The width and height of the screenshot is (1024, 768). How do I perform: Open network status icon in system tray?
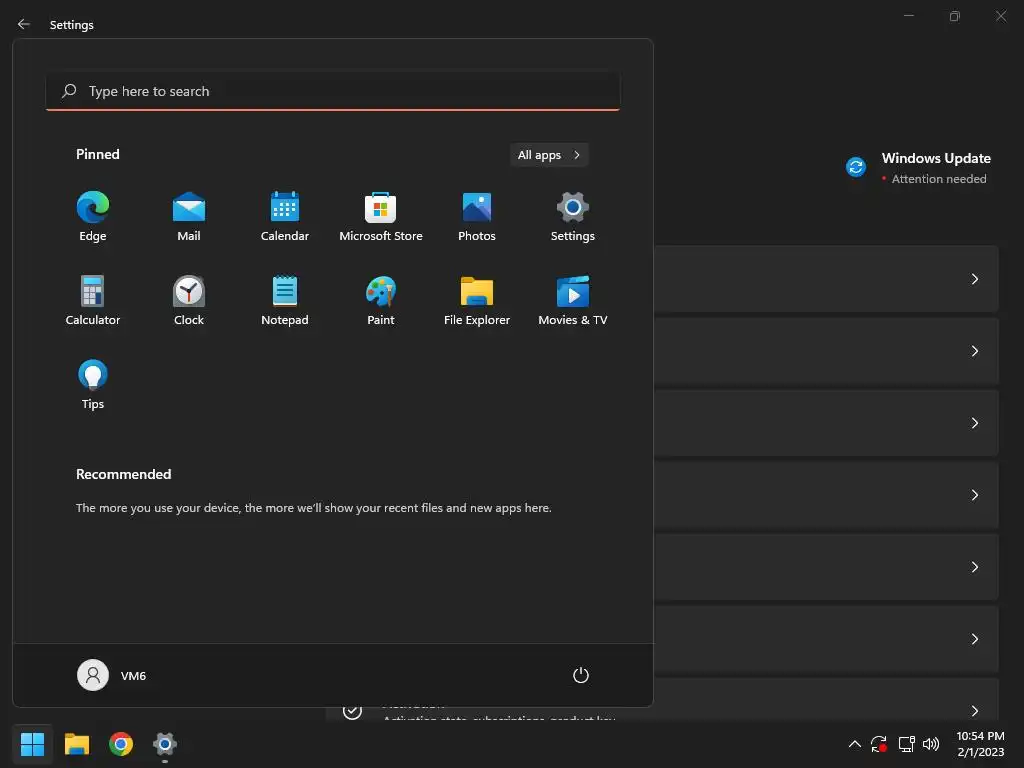pos(906,744)
